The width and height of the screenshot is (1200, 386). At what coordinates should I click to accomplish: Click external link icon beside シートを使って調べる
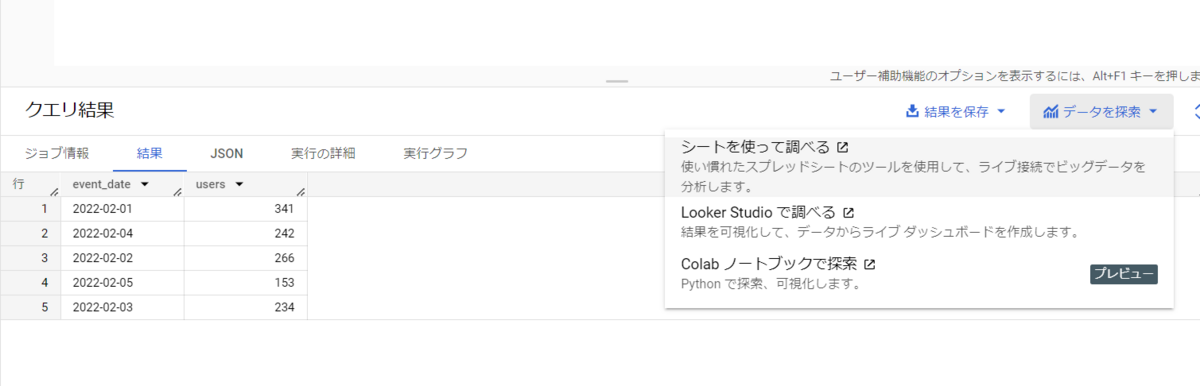[843, 148]
